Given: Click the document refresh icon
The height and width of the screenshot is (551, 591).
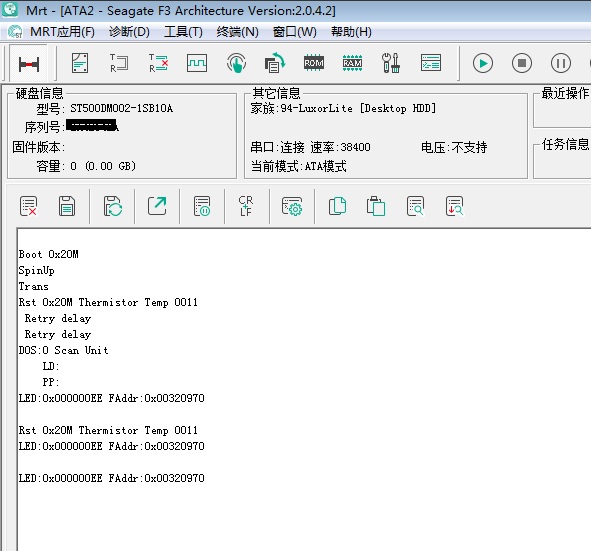Looking at the screenshot, I should pos(275,63).
